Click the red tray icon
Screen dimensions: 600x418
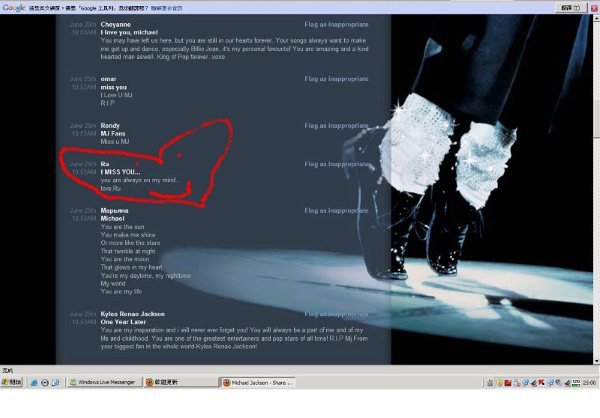tap(508, 382)
